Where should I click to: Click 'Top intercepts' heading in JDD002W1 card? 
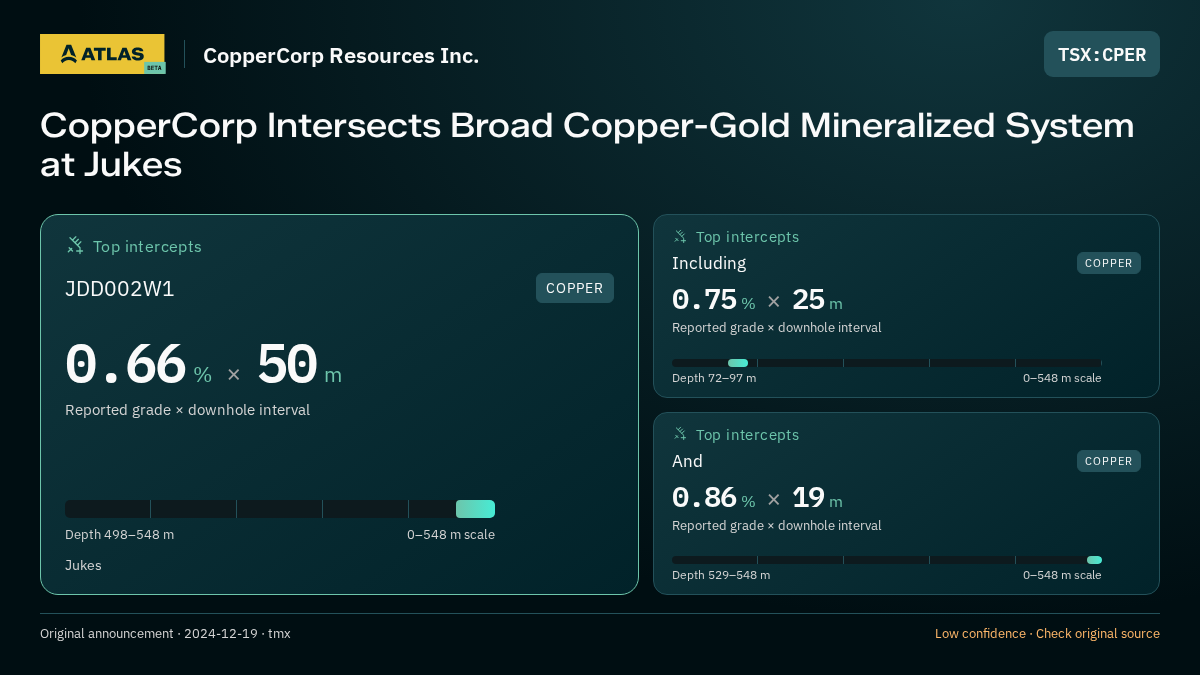pos(147,246)
